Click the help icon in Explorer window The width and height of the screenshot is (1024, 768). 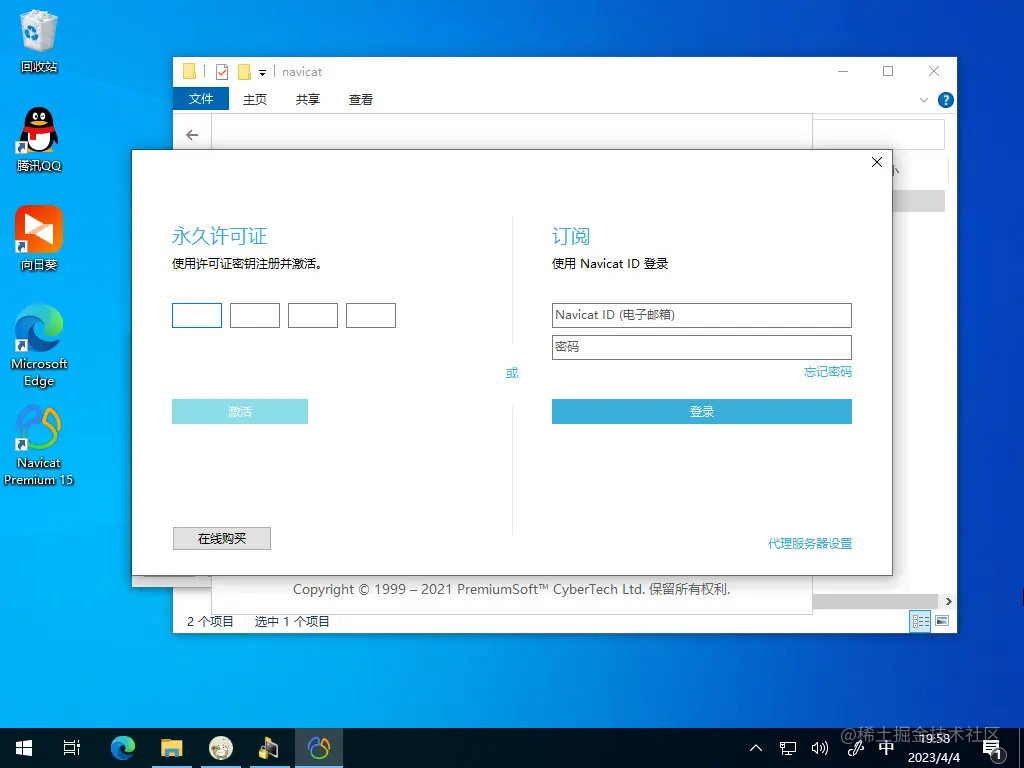(x=945, y=100)
